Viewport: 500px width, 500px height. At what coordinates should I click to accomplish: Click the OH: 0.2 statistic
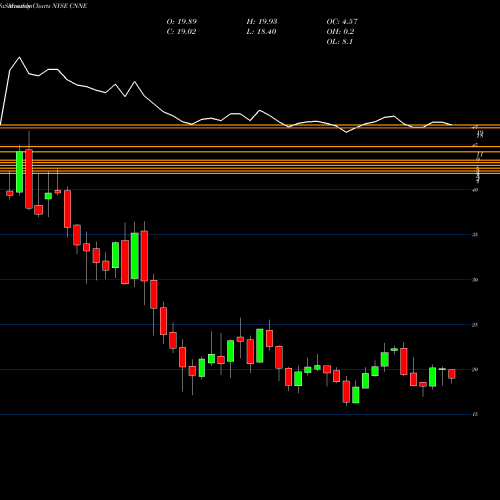click(340, 32)
